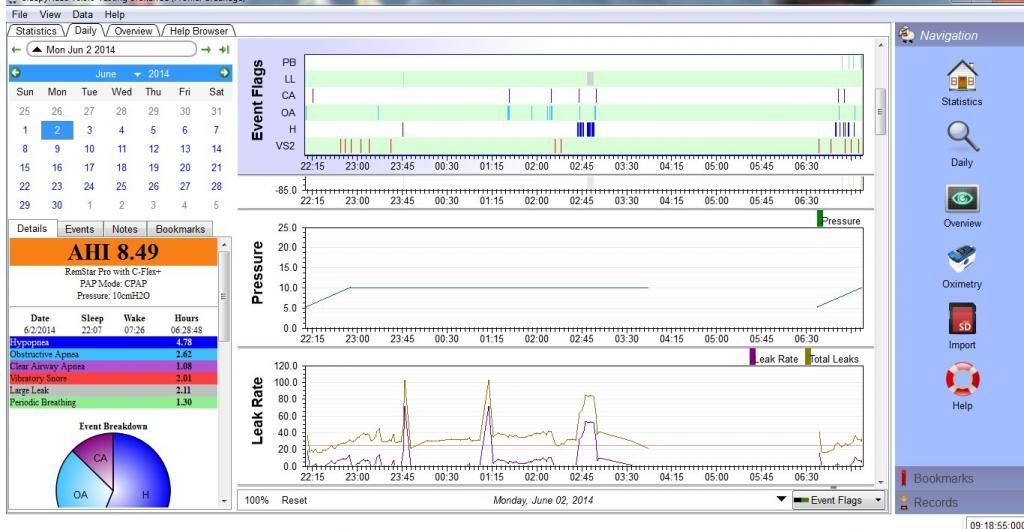
Task: Go to next day green arrow
Action: click(x=206, y=50)
